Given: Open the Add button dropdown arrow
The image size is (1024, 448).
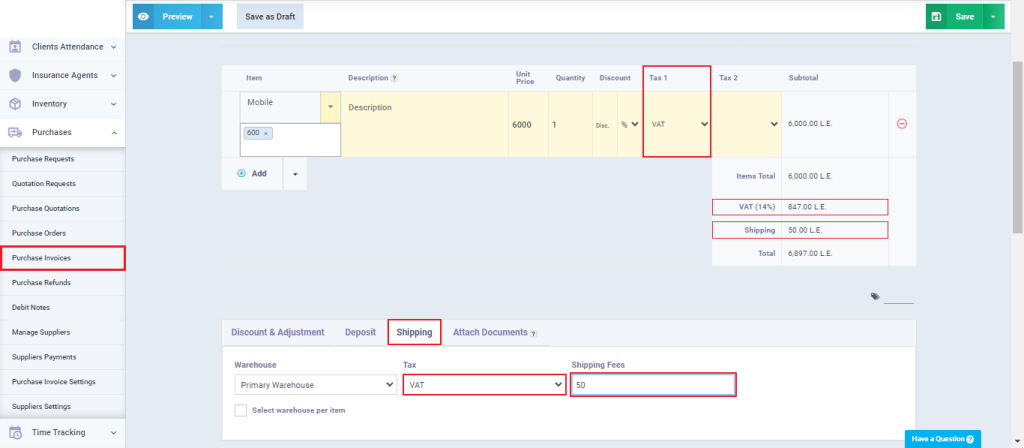Looking at the screenshot, I should click(x=295, y=174).
